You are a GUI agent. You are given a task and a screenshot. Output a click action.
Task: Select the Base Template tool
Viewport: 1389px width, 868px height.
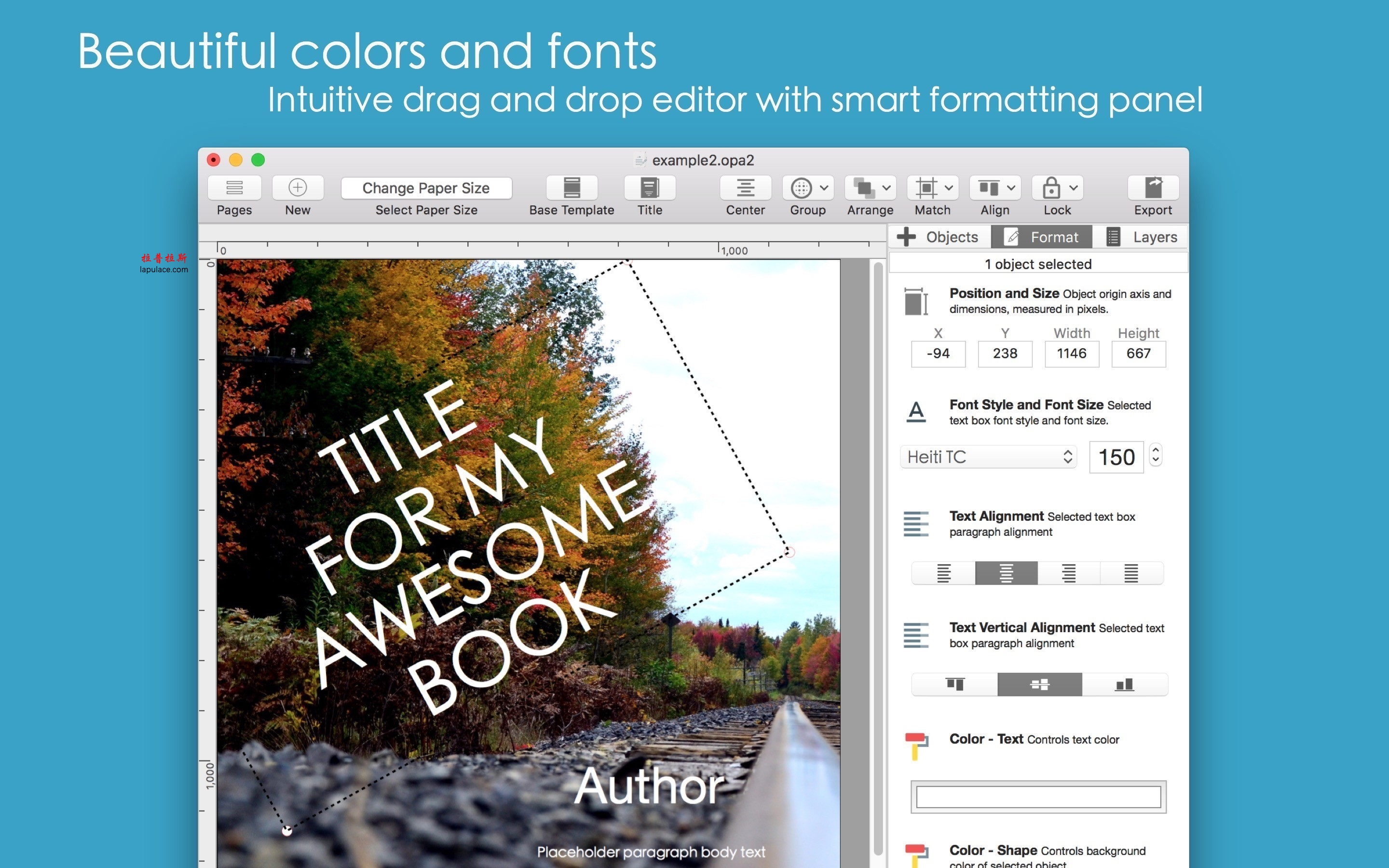point(572,188)
